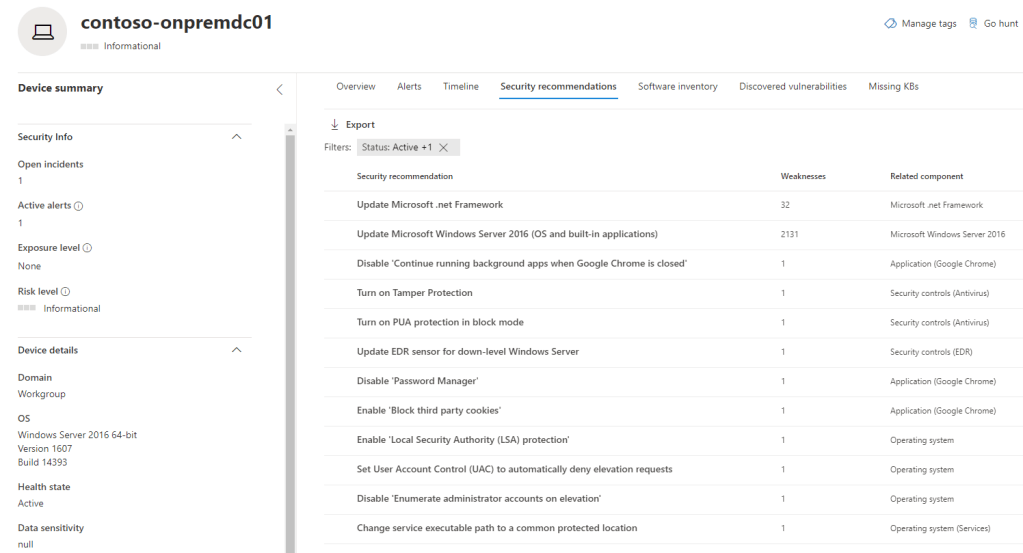1023x553 pixels.
Task: Switch to the Overview tab
Action: 355,87
